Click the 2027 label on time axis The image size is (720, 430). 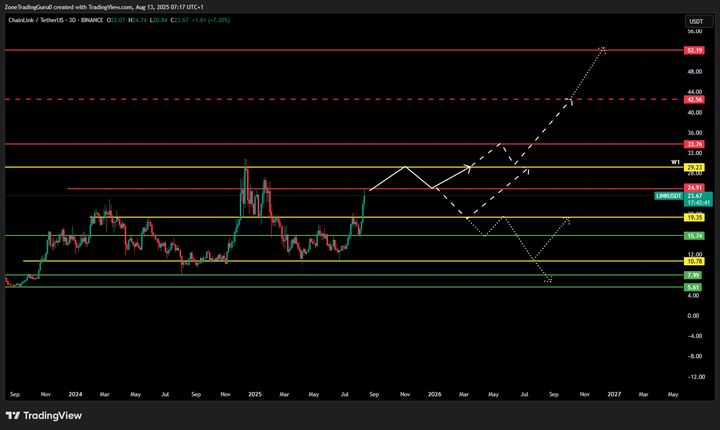[613, 395]
